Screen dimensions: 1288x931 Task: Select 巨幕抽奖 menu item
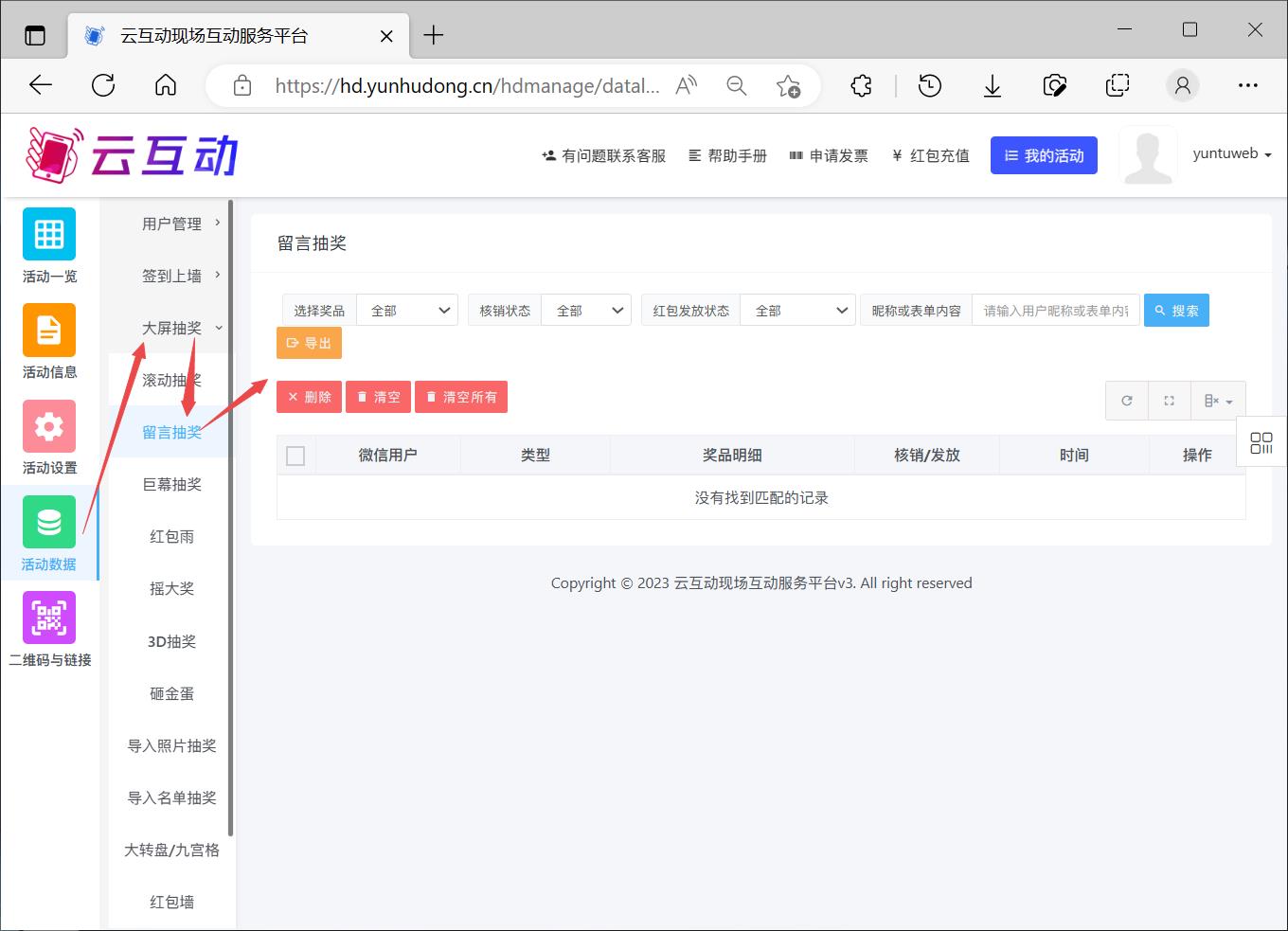pos(171,485)
